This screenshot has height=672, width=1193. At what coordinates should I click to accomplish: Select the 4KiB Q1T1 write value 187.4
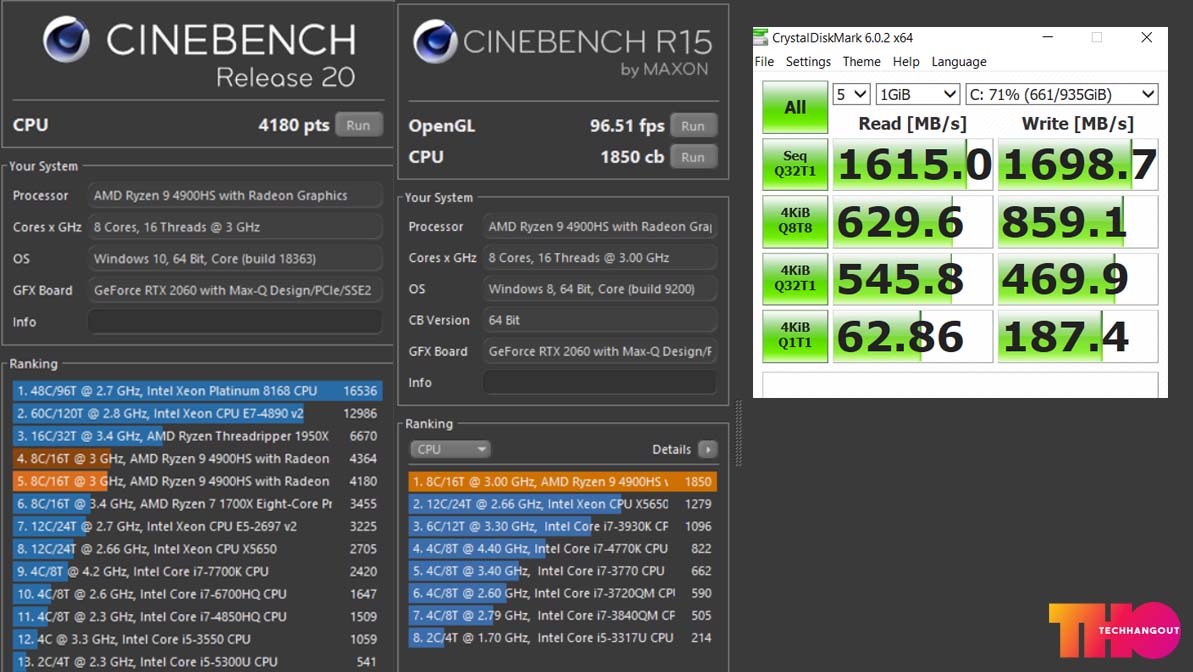pyautogui.click(x=1078, y=336)
